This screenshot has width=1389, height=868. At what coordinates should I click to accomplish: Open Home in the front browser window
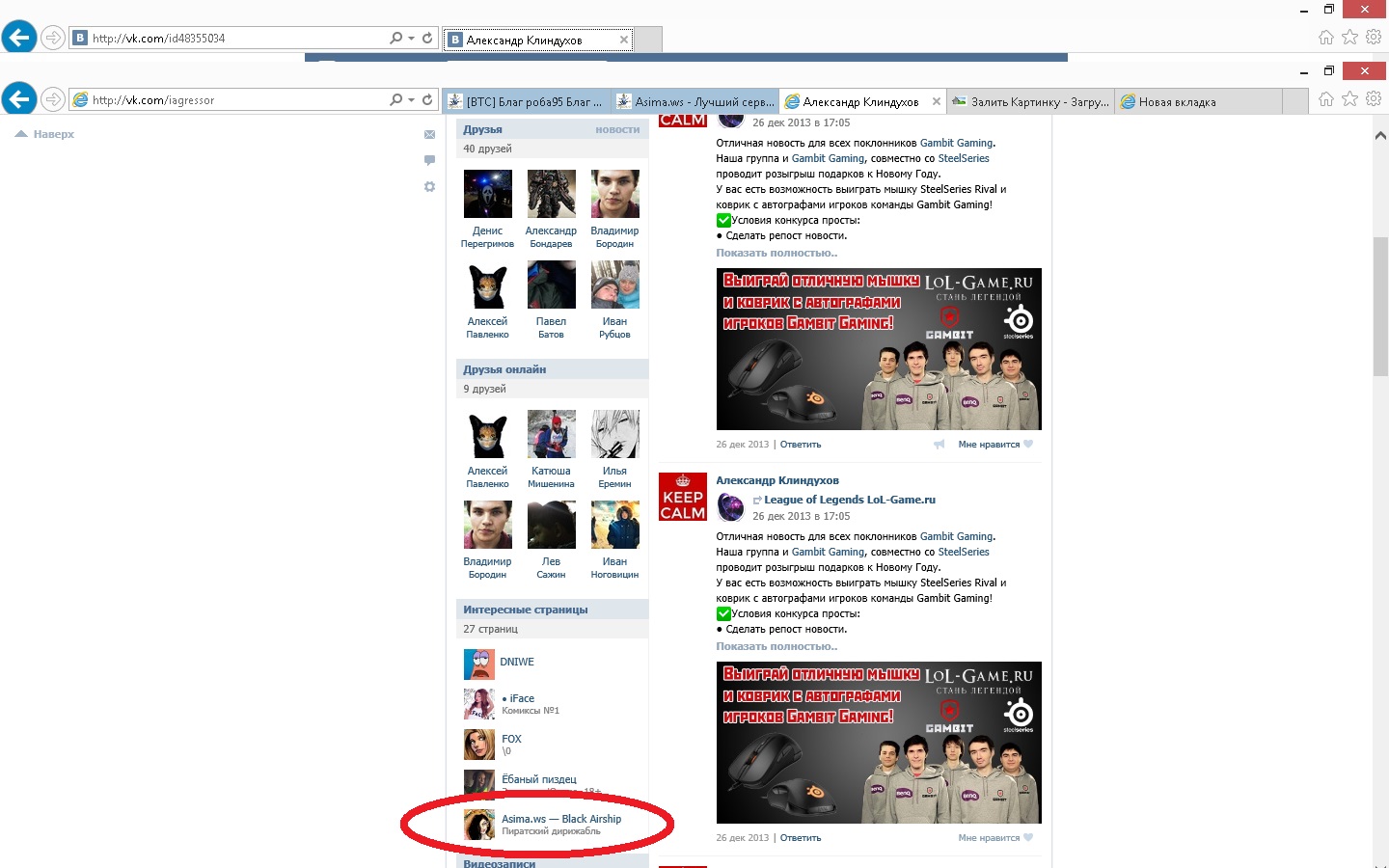[x=1326, y=99]
